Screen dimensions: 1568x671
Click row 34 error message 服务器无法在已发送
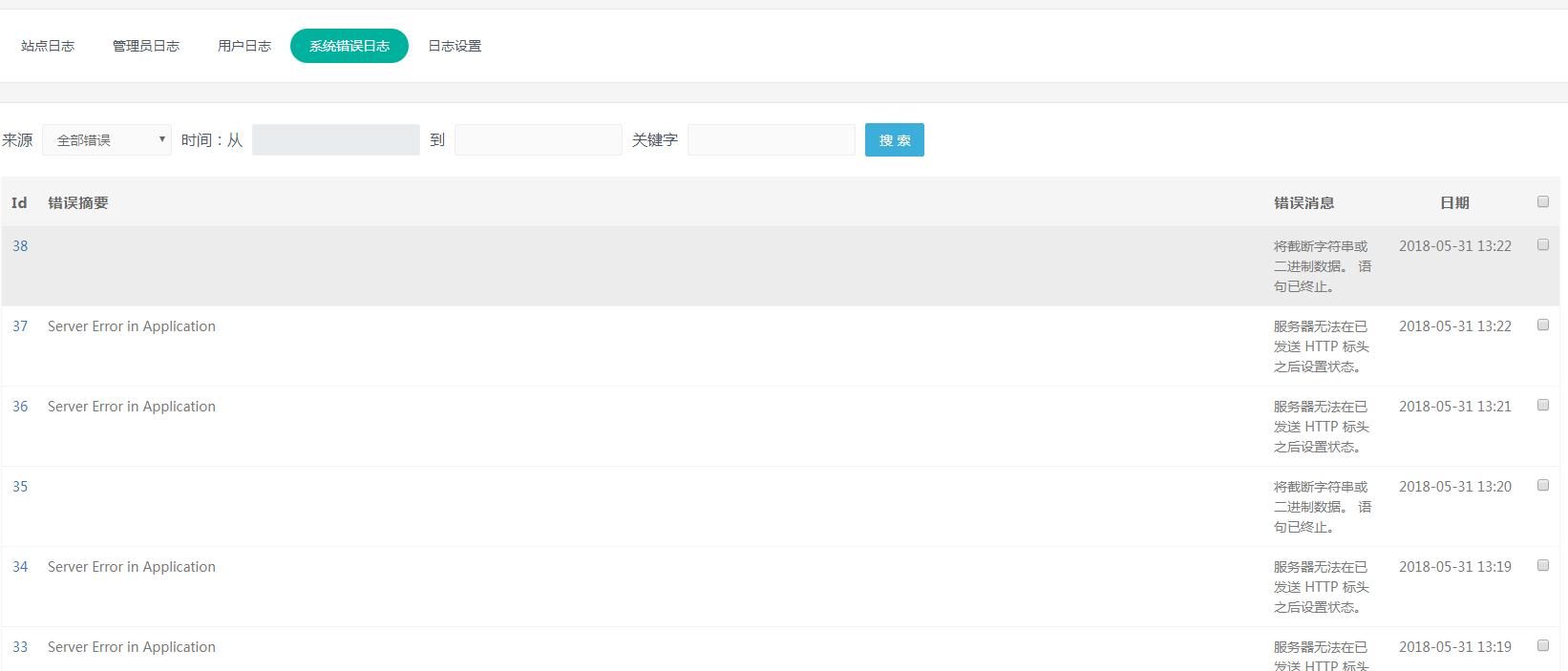tap(1322, 587)
